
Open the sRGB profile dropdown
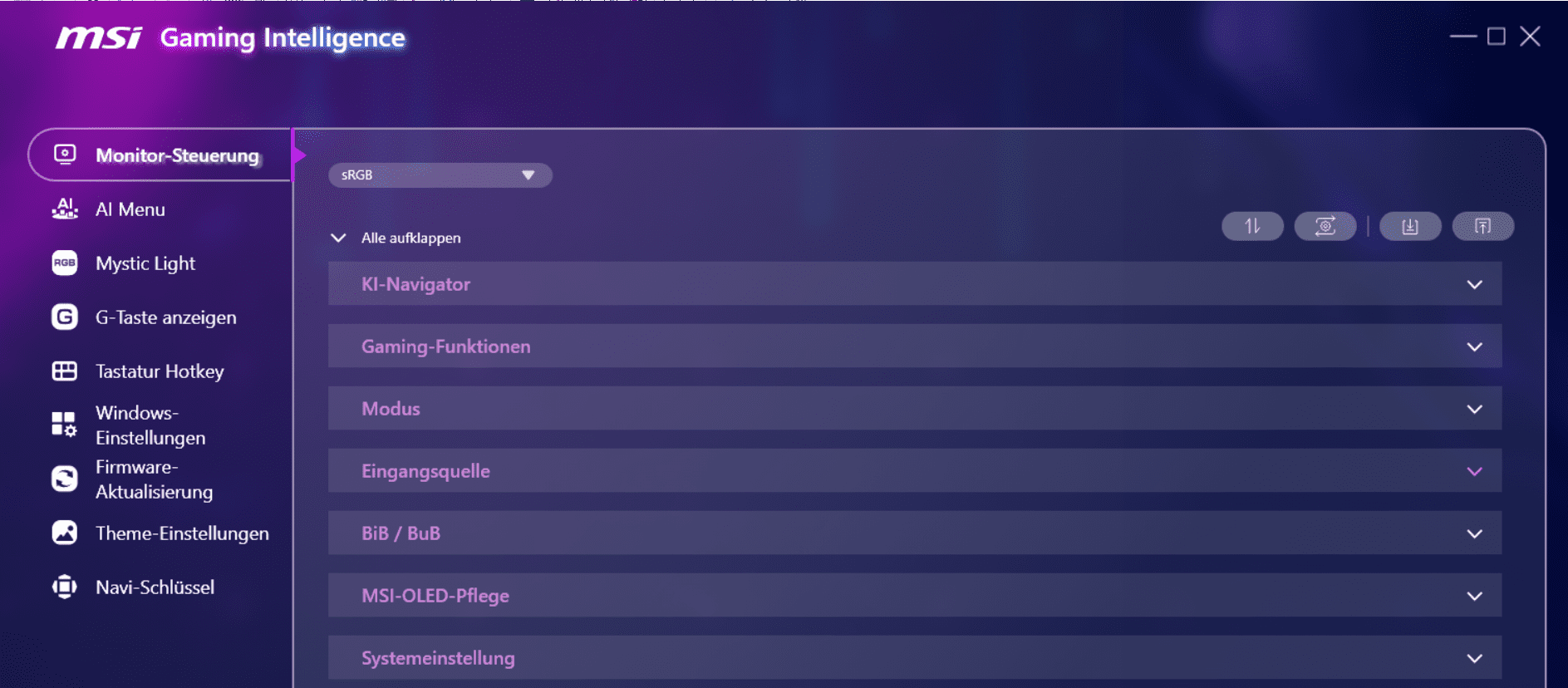pyautogui.click(x=440, y=175)
